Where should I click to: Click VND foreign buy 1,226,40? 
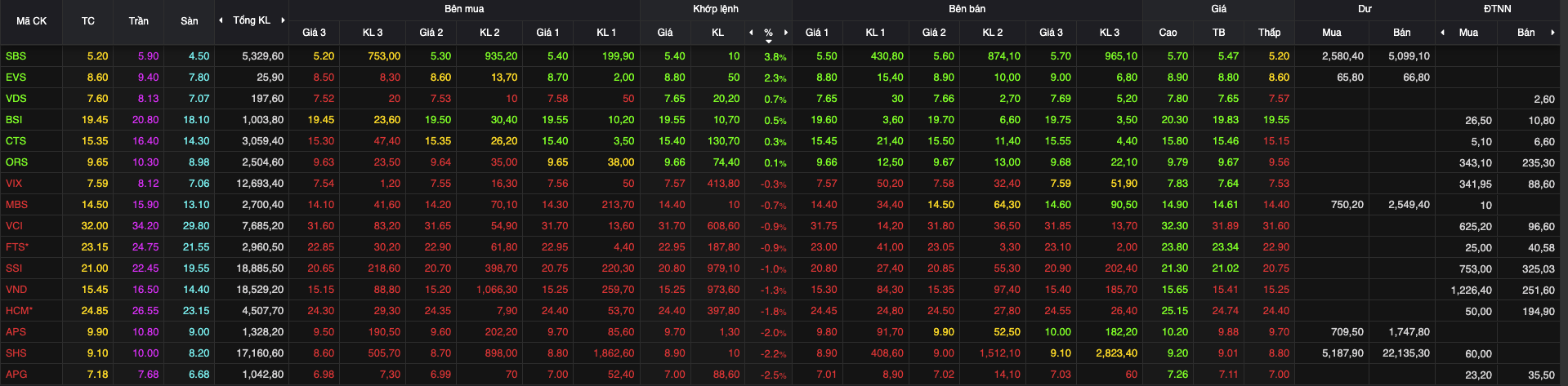point(1471,290)
